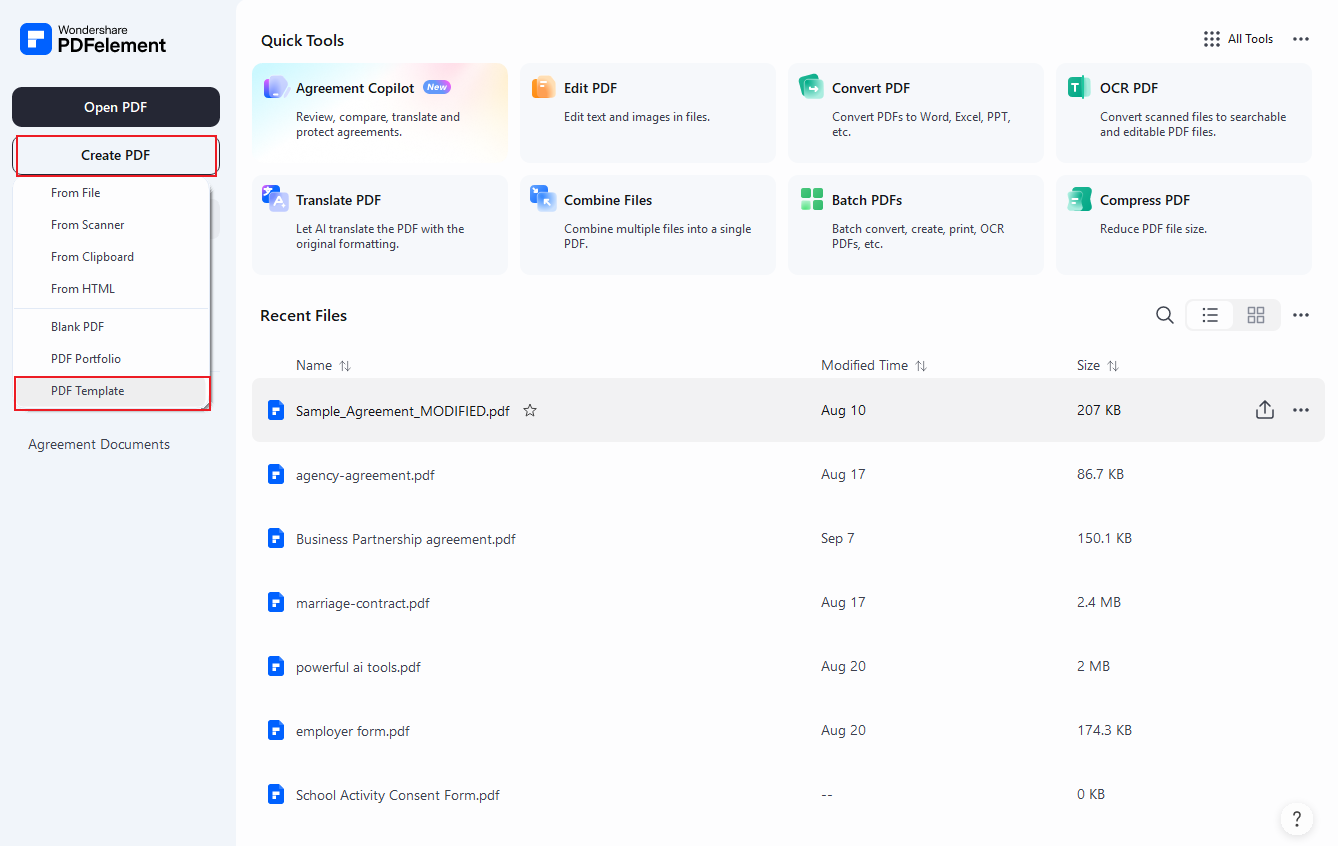Sort files by Name arrows
Viewport: 1338px width, 846px height.
tap(345, 366)
